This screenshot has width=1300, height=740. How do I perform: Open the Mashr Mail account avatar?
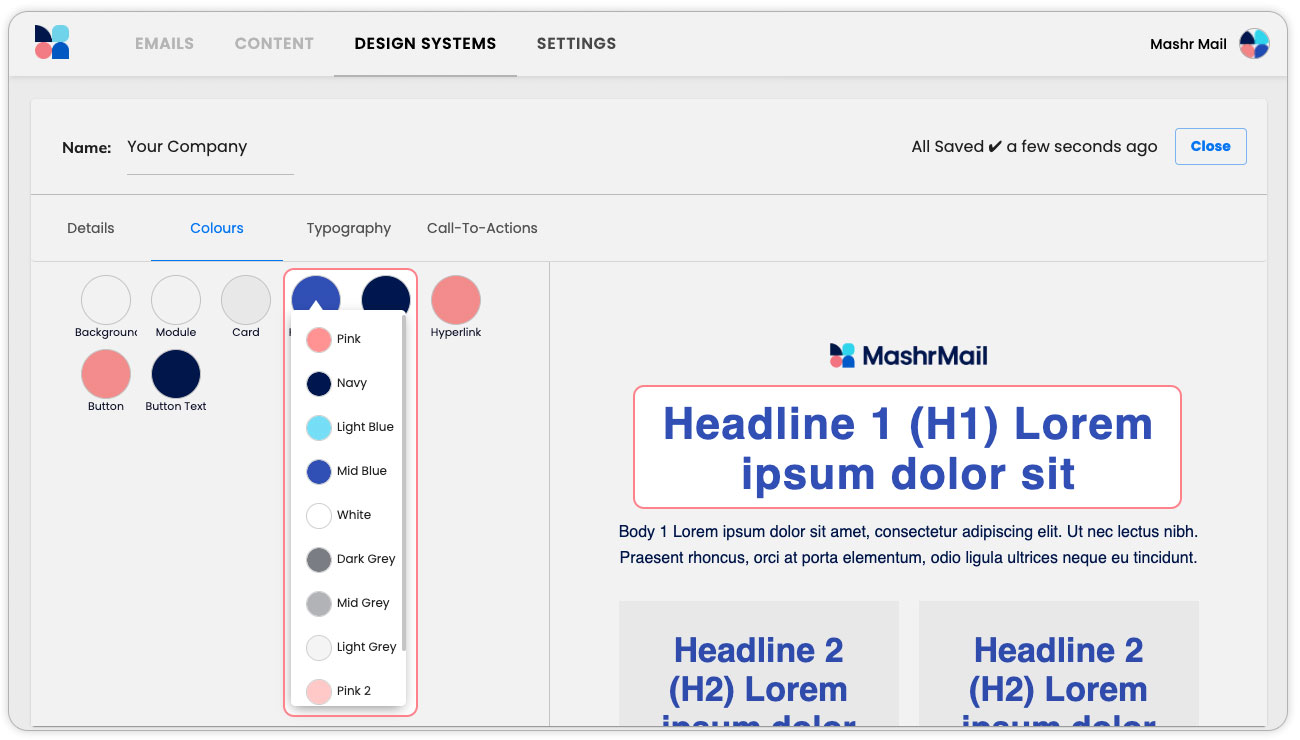click(x=1254, y=44)
